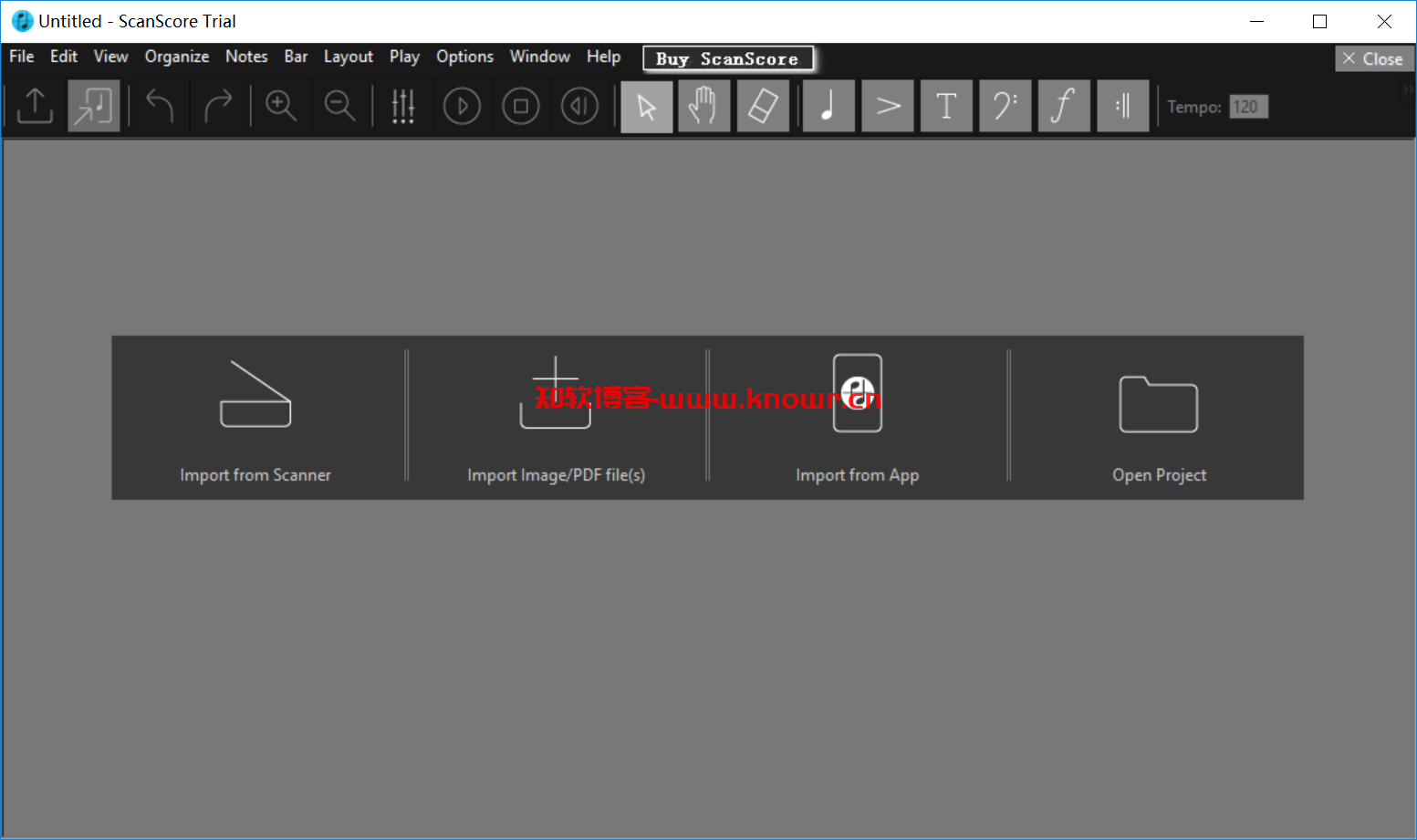Screen dimensions: 1417x840
Task: Maximize the ScanScore window
Action: 1319,21
